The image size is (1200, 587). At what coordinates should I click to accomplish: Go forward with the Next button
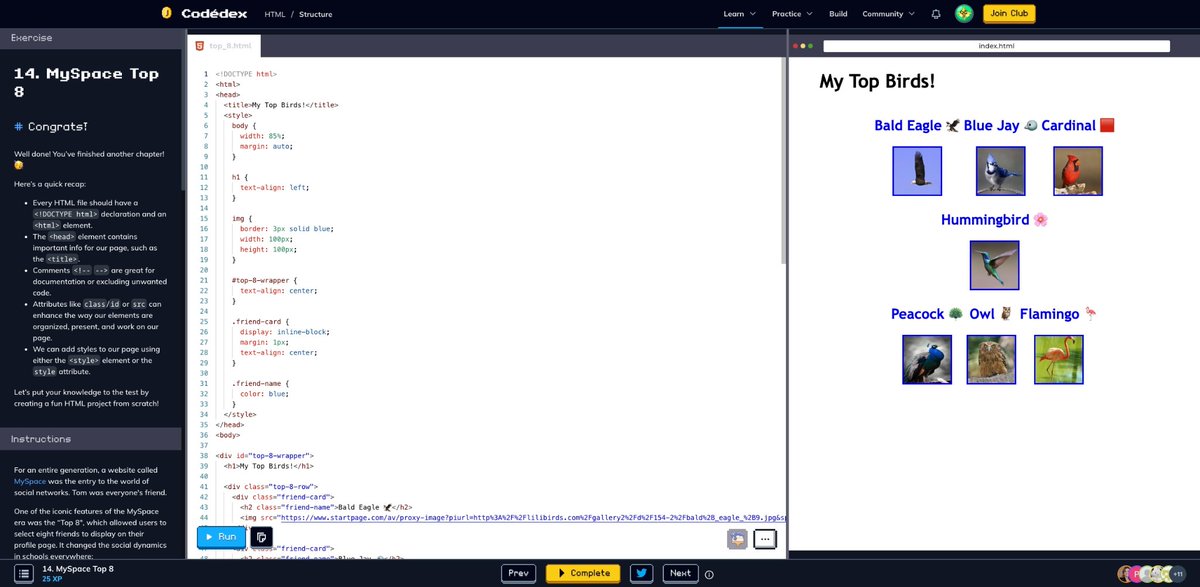(x=680, y=573)
